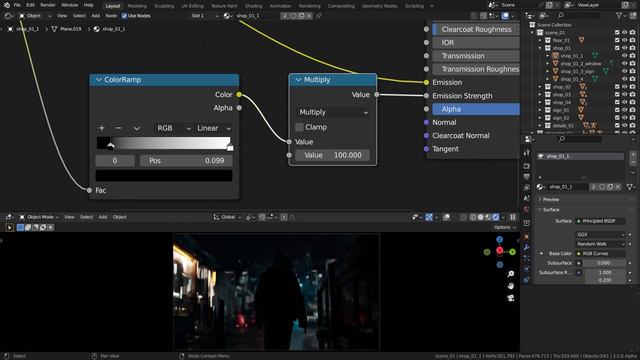Click the IOR field
The image size is (640, 360).
click(476, 42)
